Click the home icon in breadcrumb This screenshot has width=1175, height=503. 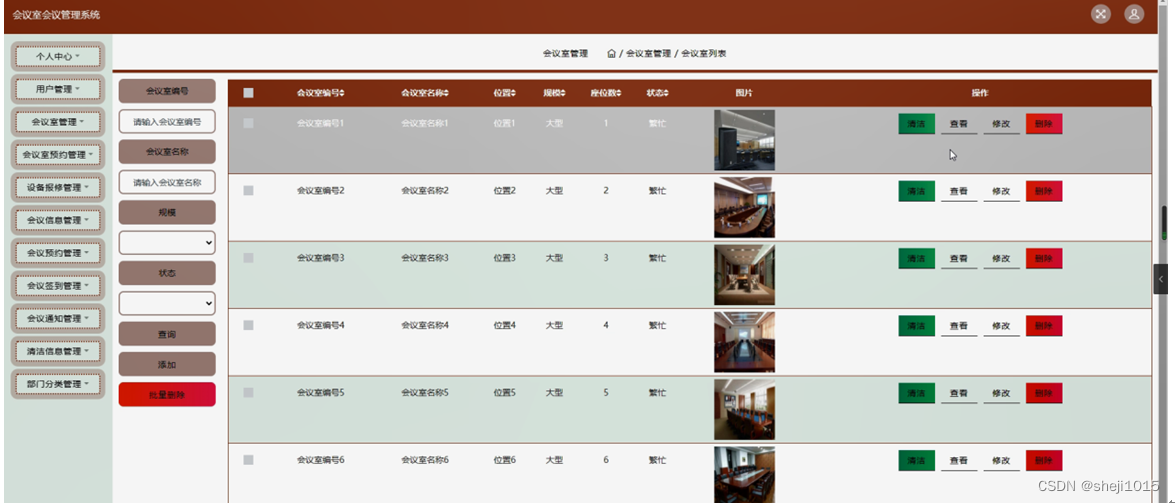click(x=611, y=53)
